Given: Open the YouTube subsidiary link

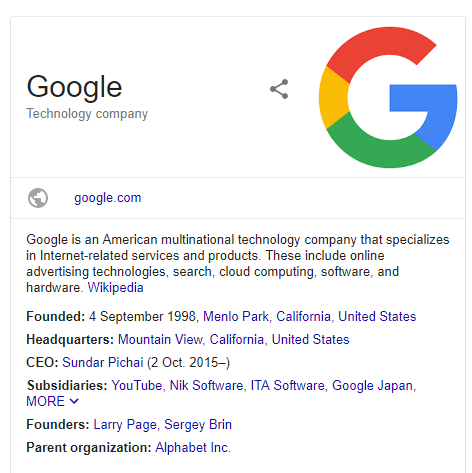Looking at the screenshot, I should [x=137, y=385].
